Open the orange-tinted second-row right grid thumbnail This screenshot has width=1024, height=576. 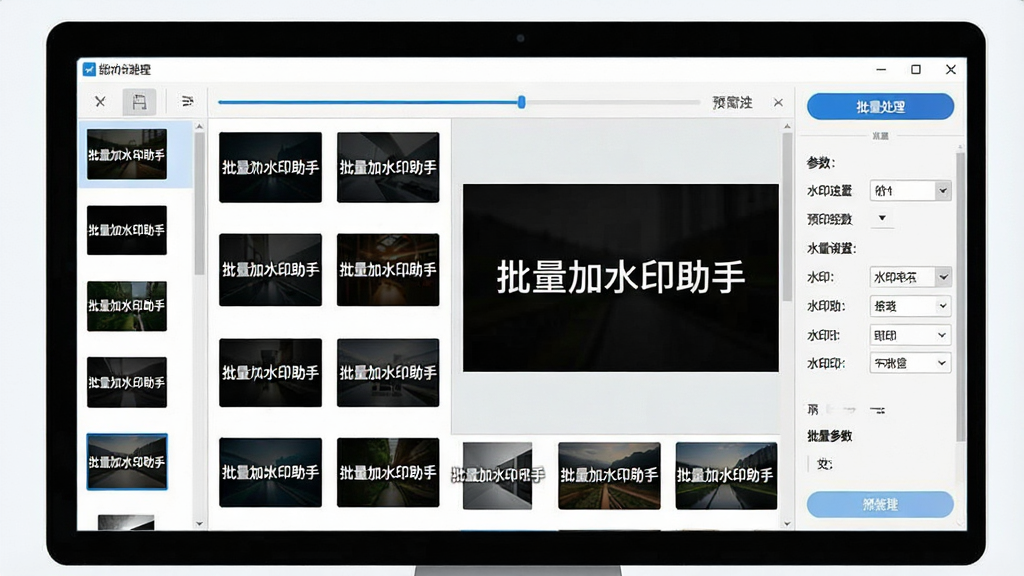pos(388,270)
